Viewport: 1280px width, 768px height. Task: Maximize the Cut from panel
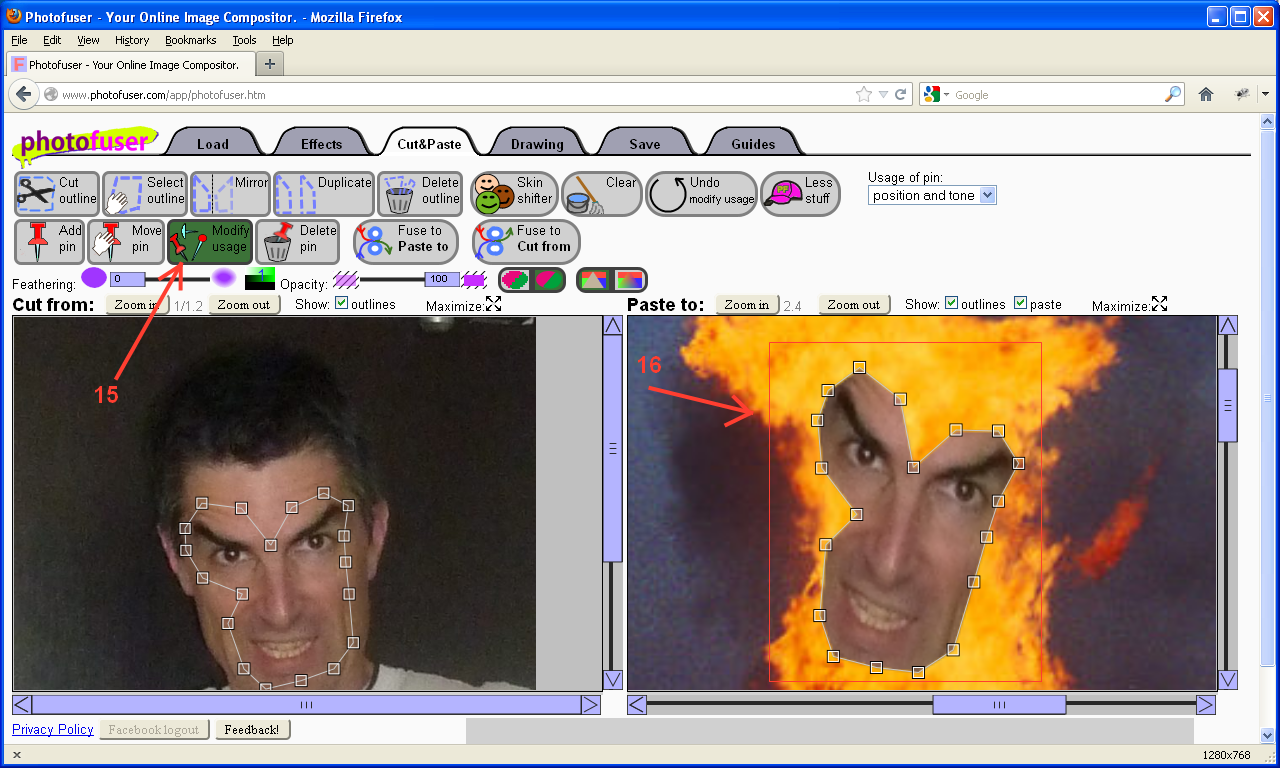(x=494, y=304)
